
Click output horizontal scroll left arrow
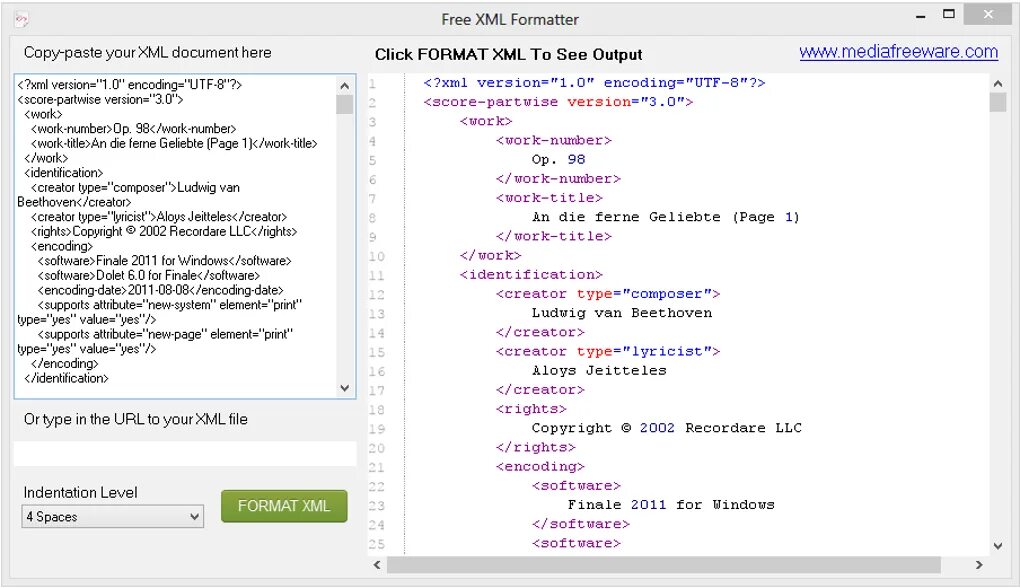point(377,565)
